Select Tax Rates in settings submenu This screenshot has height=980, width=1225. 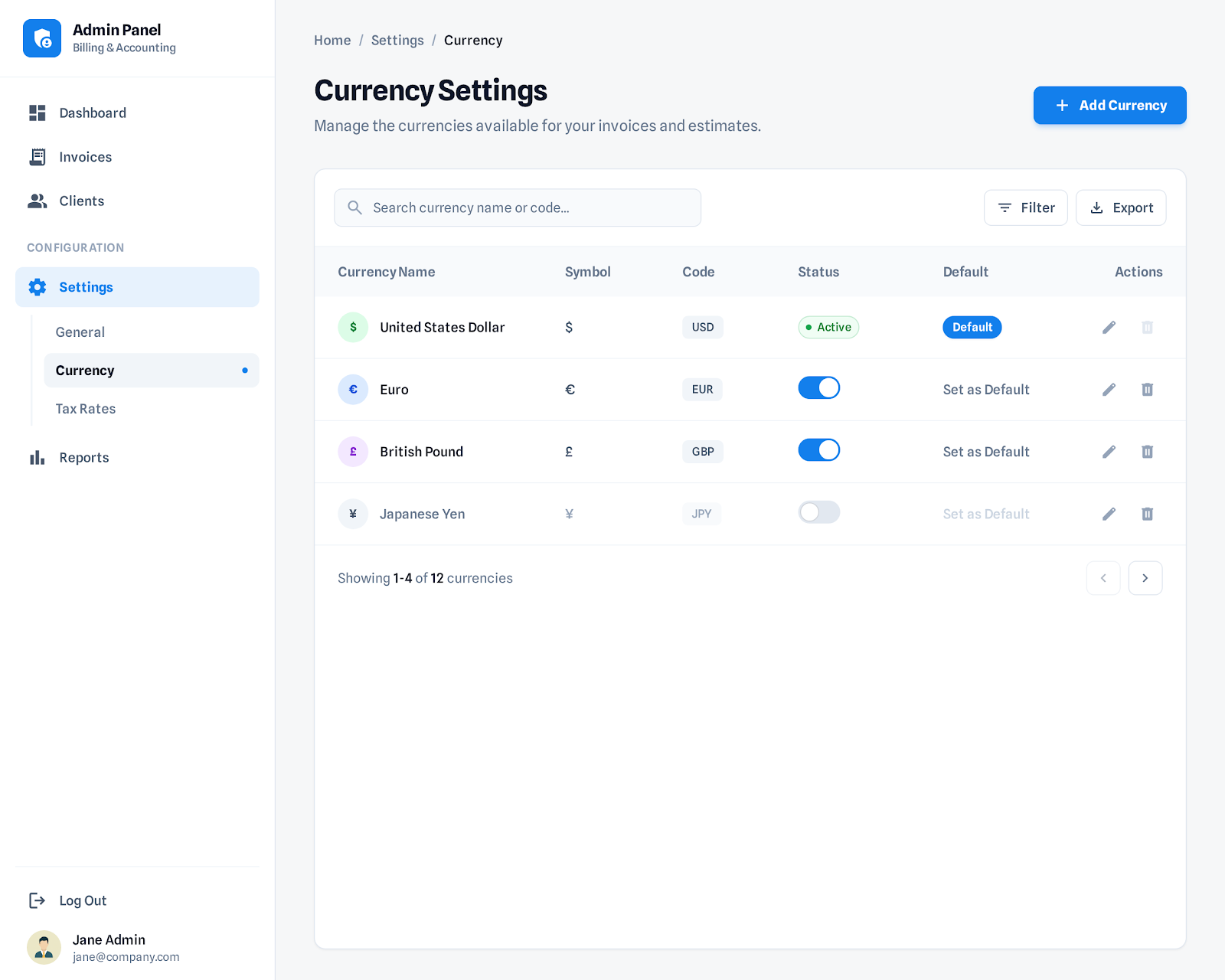coord(86,409)
